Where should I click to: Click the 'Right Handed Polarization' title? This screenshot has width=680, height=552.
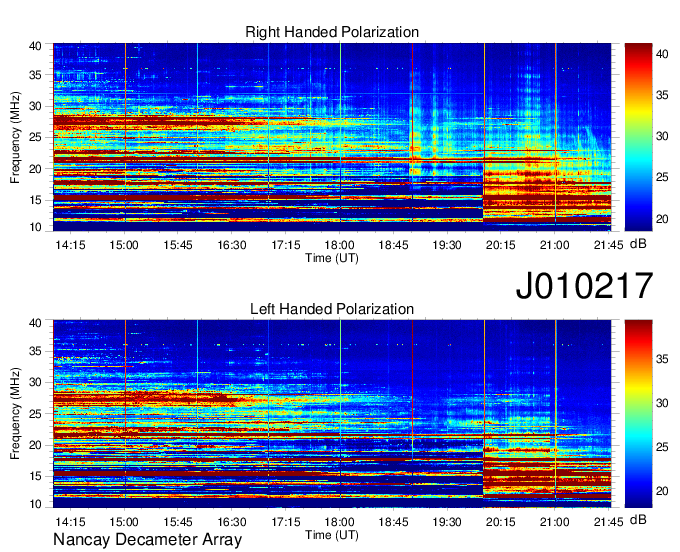coord(332,32)
